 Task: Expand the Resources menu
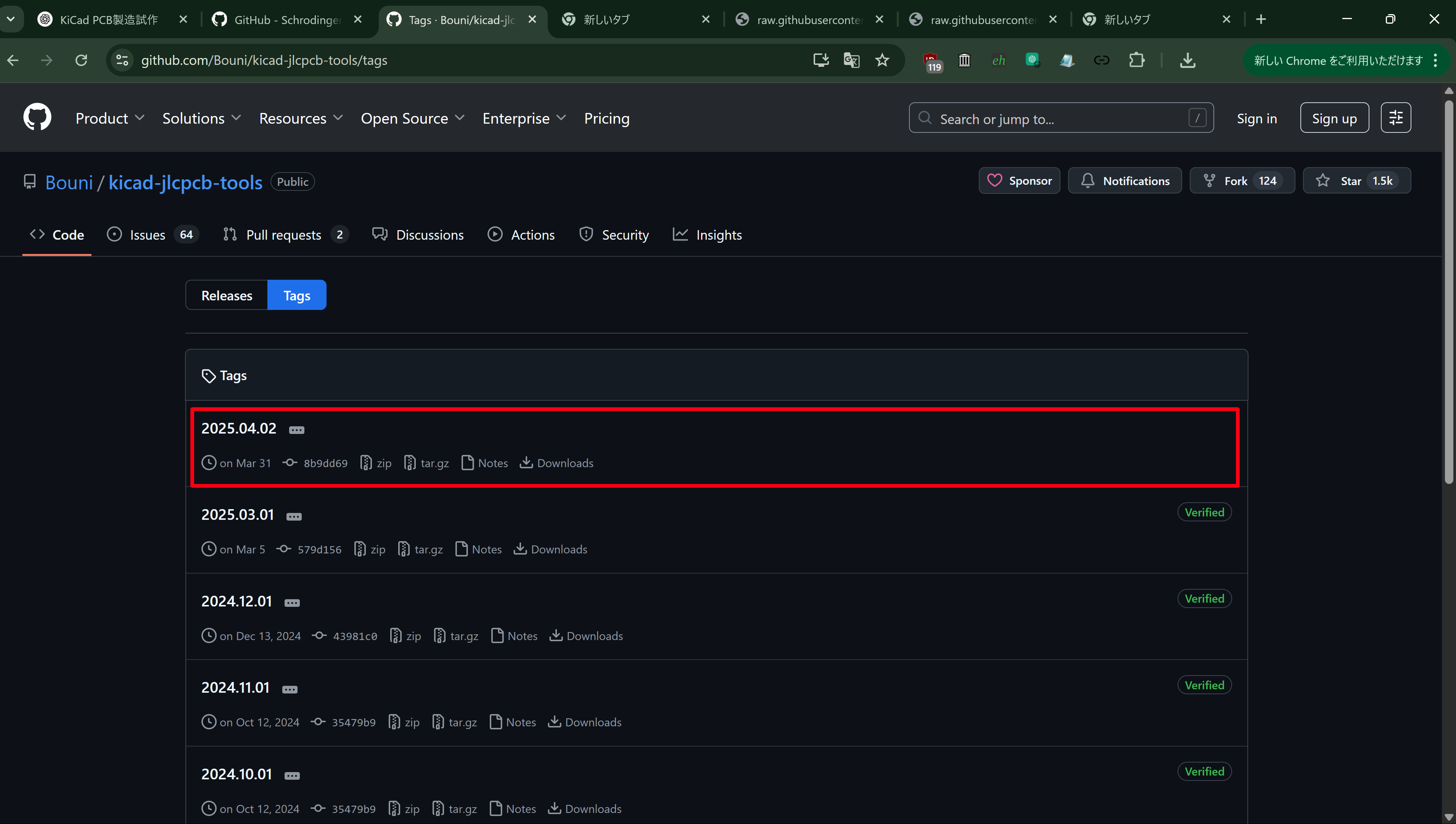coord(301,118)
